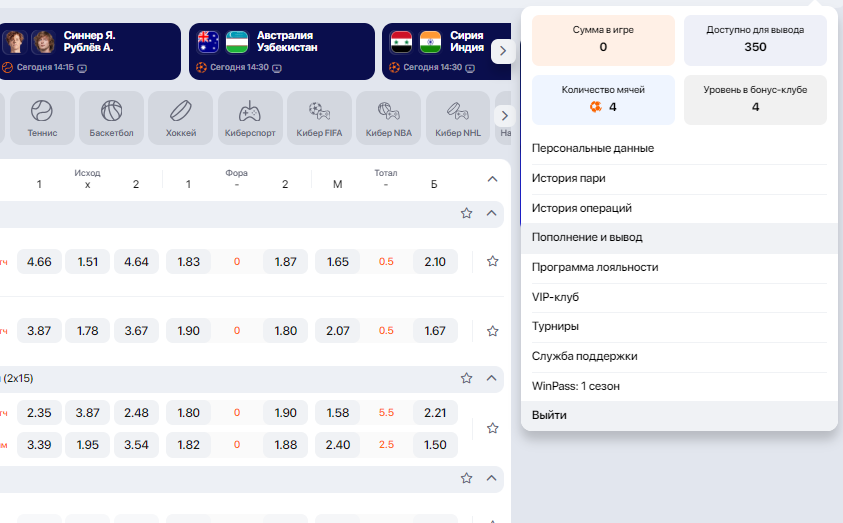Open Служба поддержки menu item

pyautogui.click(x=679, y=357)
